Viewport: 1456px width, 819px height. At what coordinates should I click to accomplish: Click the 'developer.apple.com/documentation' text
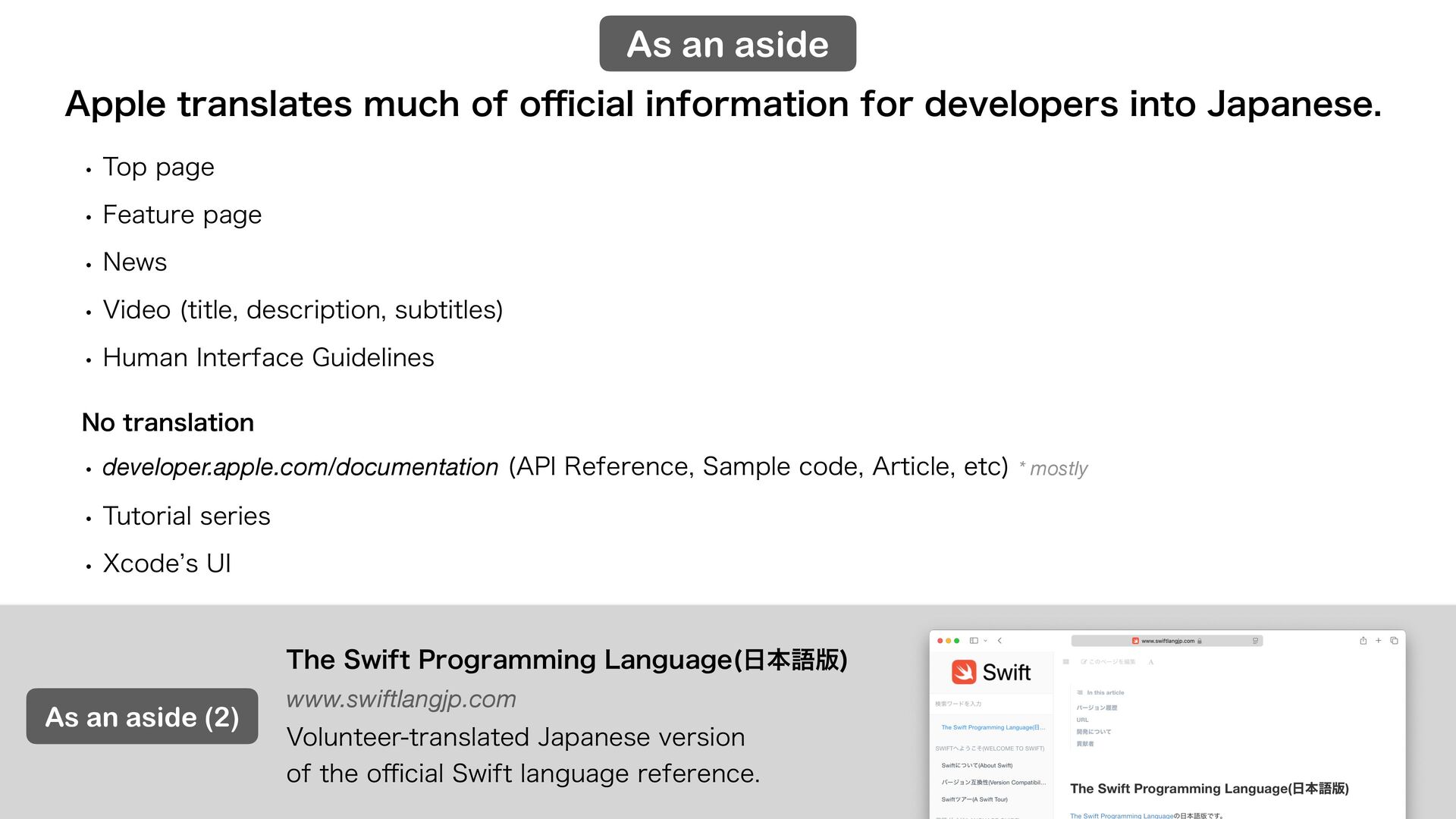pyautogui.click(x=300, y=467)
